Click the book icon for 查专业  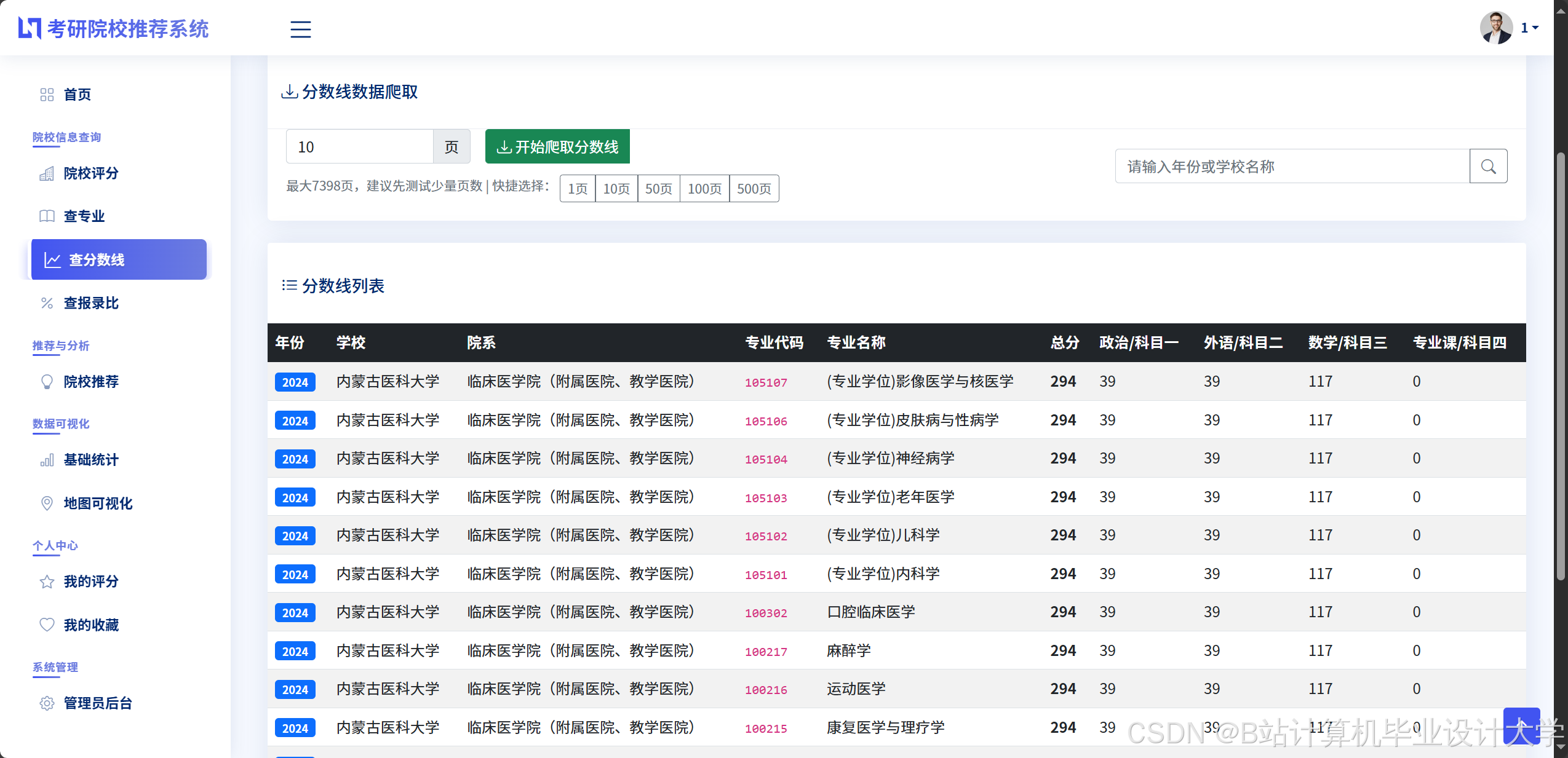(x=47, y=216)
